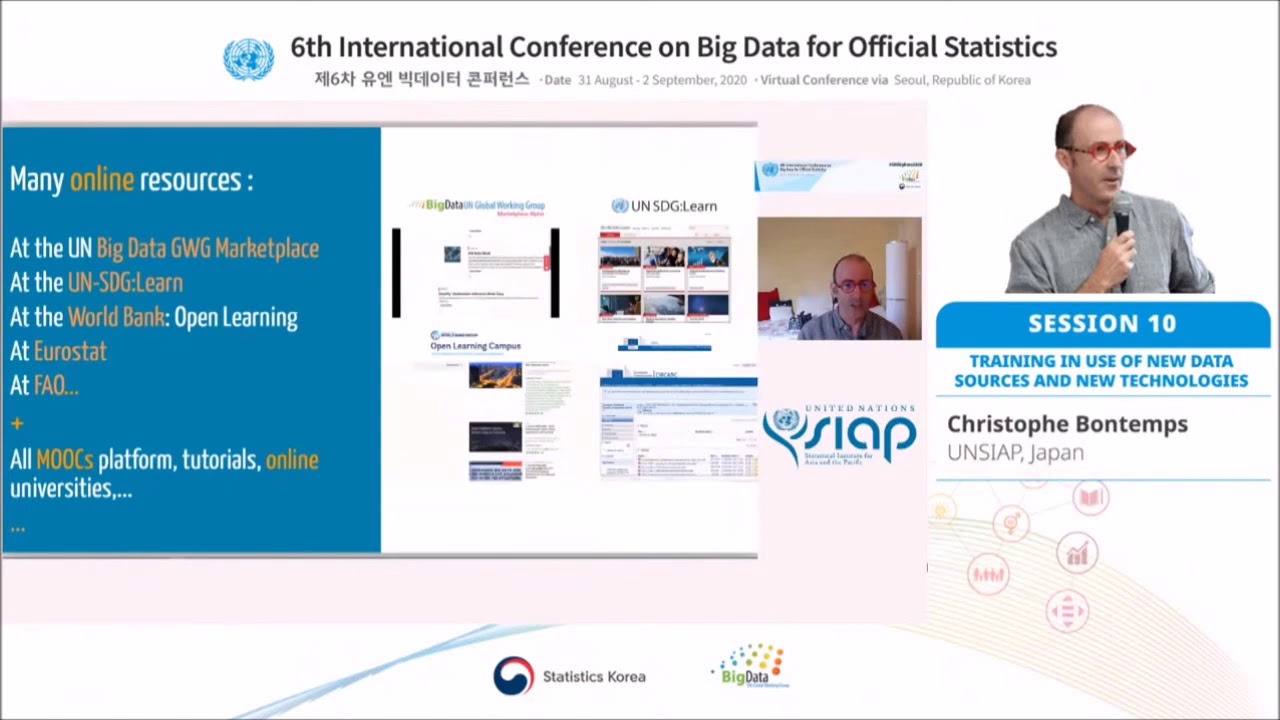Click 'Seoul, Republic of Korea' text
This screenshot has width=1280, height=720.
click(x=962, y=80)
